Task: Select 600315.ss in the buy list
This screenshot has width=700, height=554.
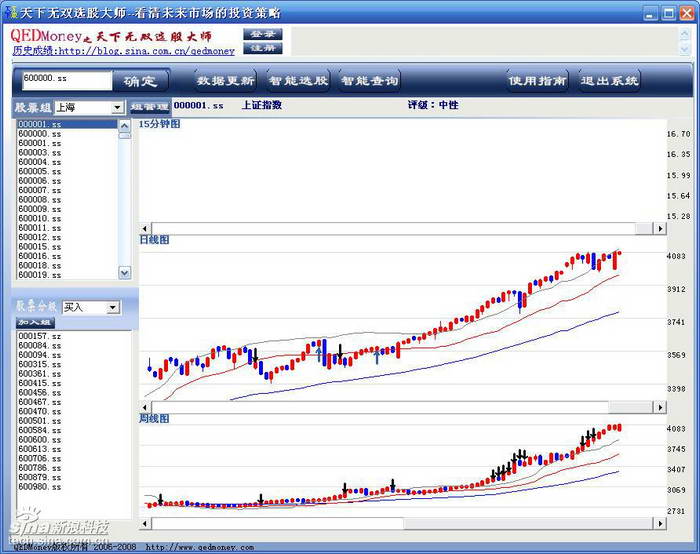Action: [x=74, y=364]
